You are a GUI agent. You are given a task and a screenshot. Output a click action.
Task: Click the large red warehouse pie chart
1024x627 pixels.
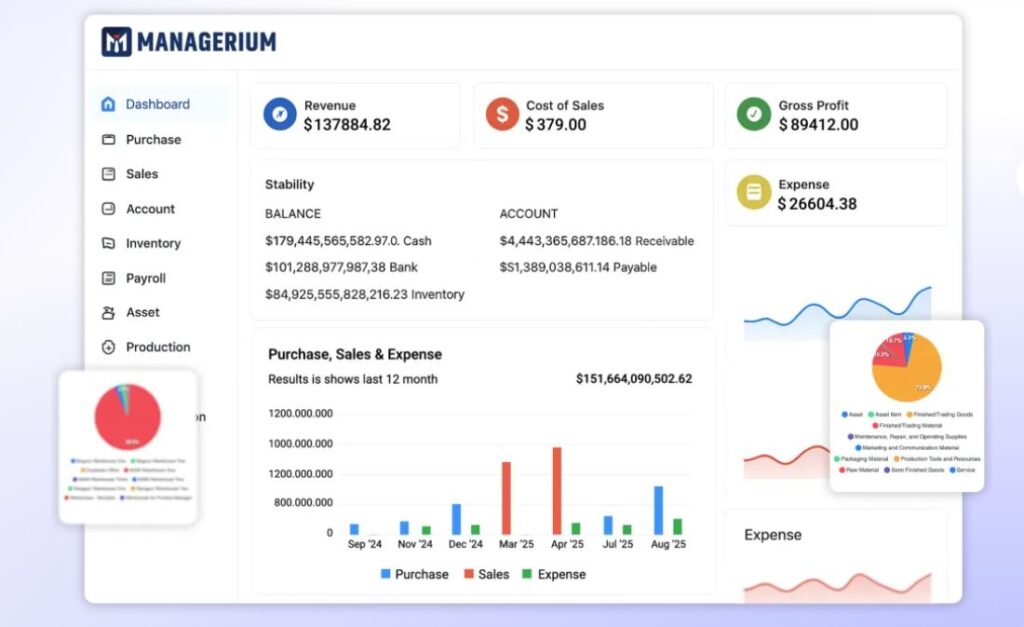(128, 417)
